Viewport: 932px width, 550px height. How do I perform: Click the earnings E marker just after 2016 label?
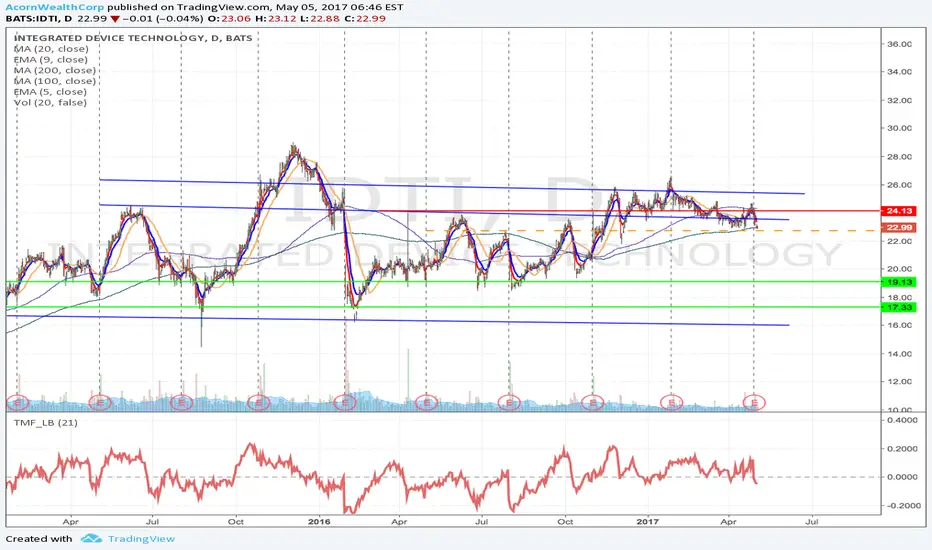(345, 403)
